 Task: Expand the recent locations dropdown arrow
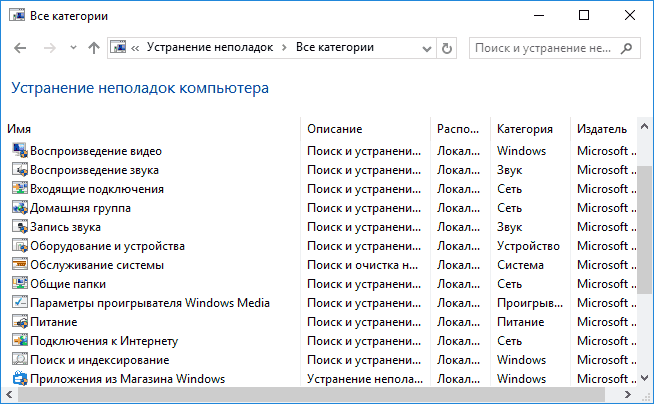(72, 48)
